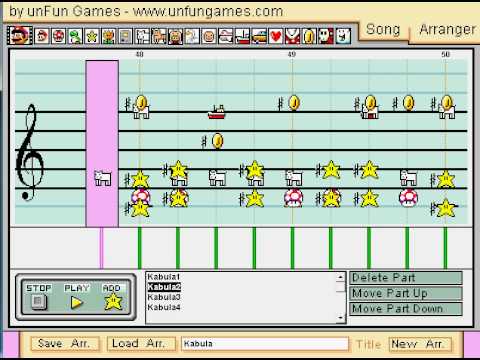Select the Piranha Plant instrument
480x360 pixels.
292,36
